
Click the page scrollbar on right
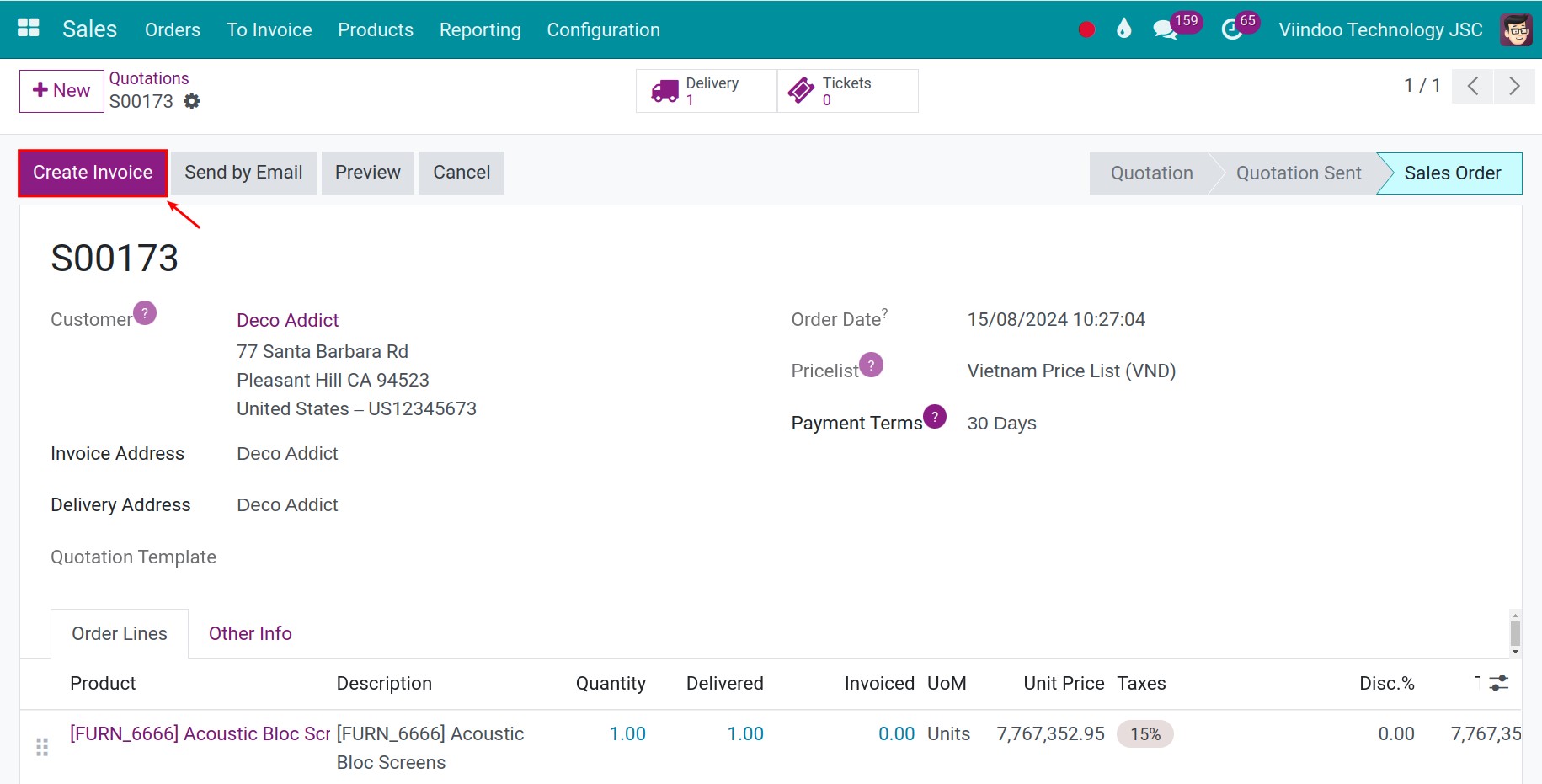pyautogui.click(x=1515, y=633)
